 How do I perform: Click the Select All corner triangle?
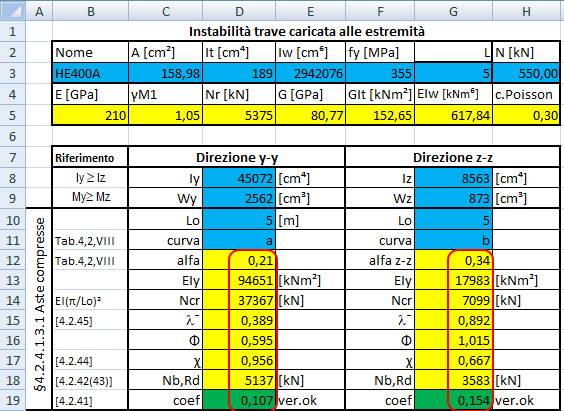click(13, 11)
